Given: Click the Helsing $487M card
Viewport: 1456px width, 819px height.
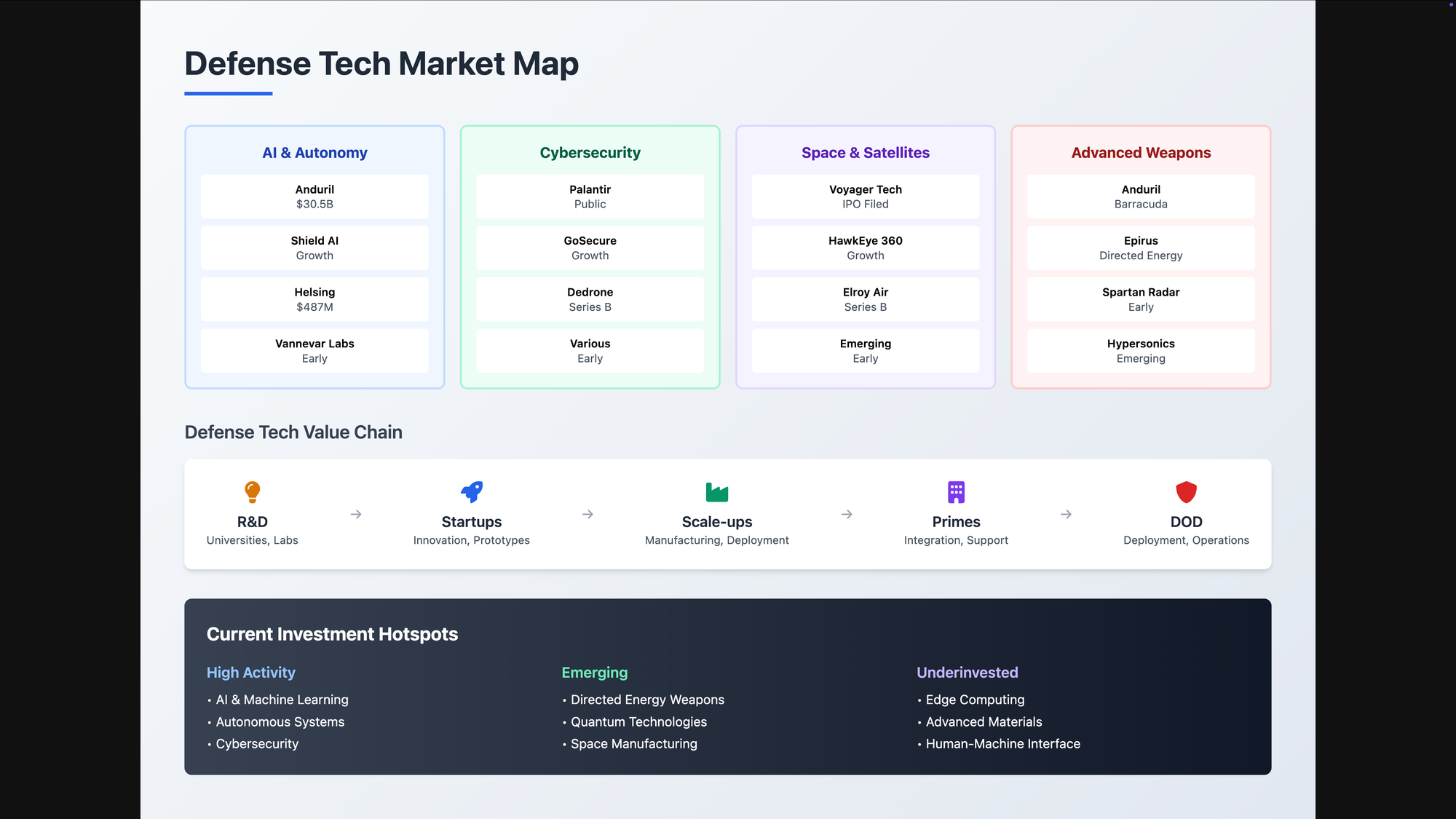Looking at the screenshot, I should click(314, 299).
